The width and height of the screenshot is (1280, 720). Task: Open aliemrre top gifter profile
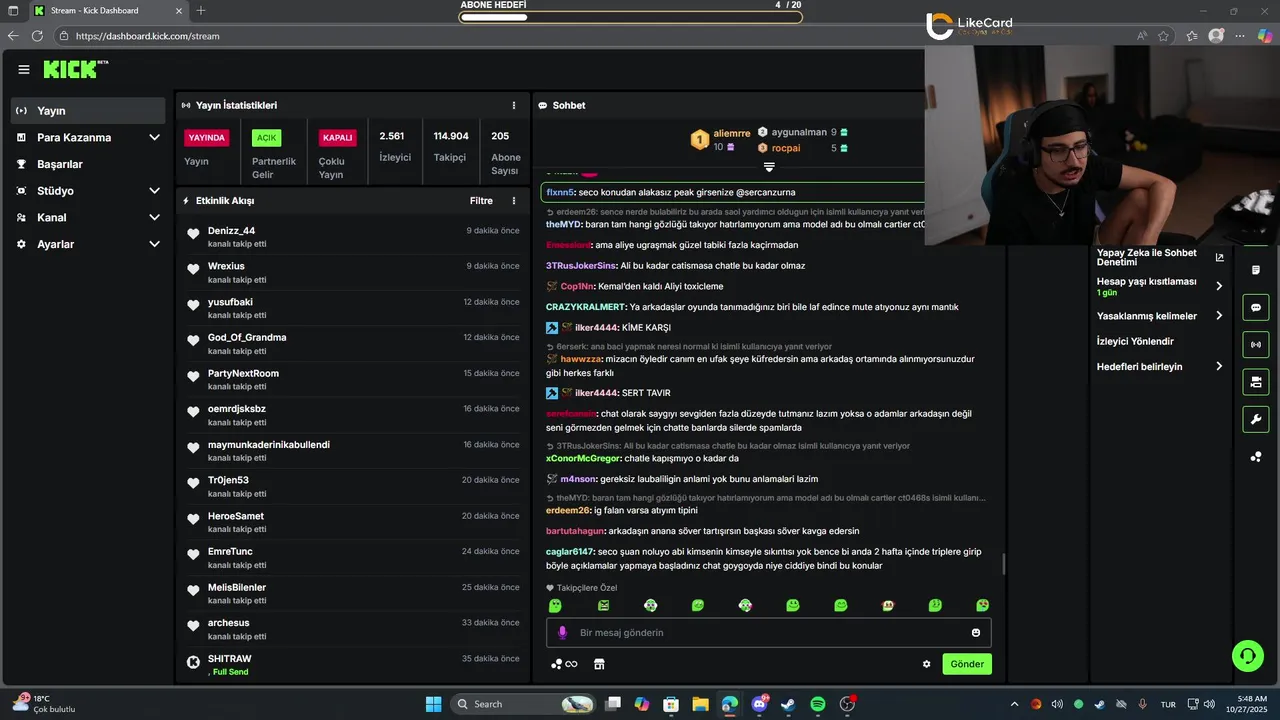(732, 133)
